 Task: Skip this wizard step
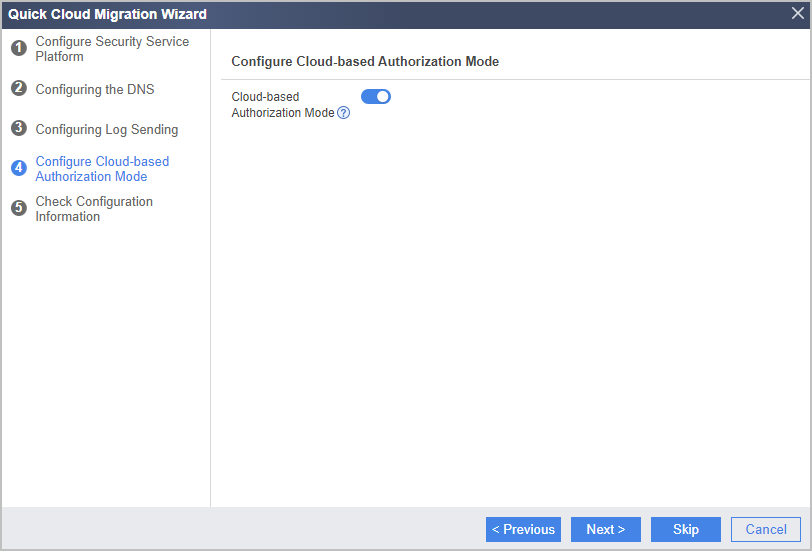pos(686,529)
